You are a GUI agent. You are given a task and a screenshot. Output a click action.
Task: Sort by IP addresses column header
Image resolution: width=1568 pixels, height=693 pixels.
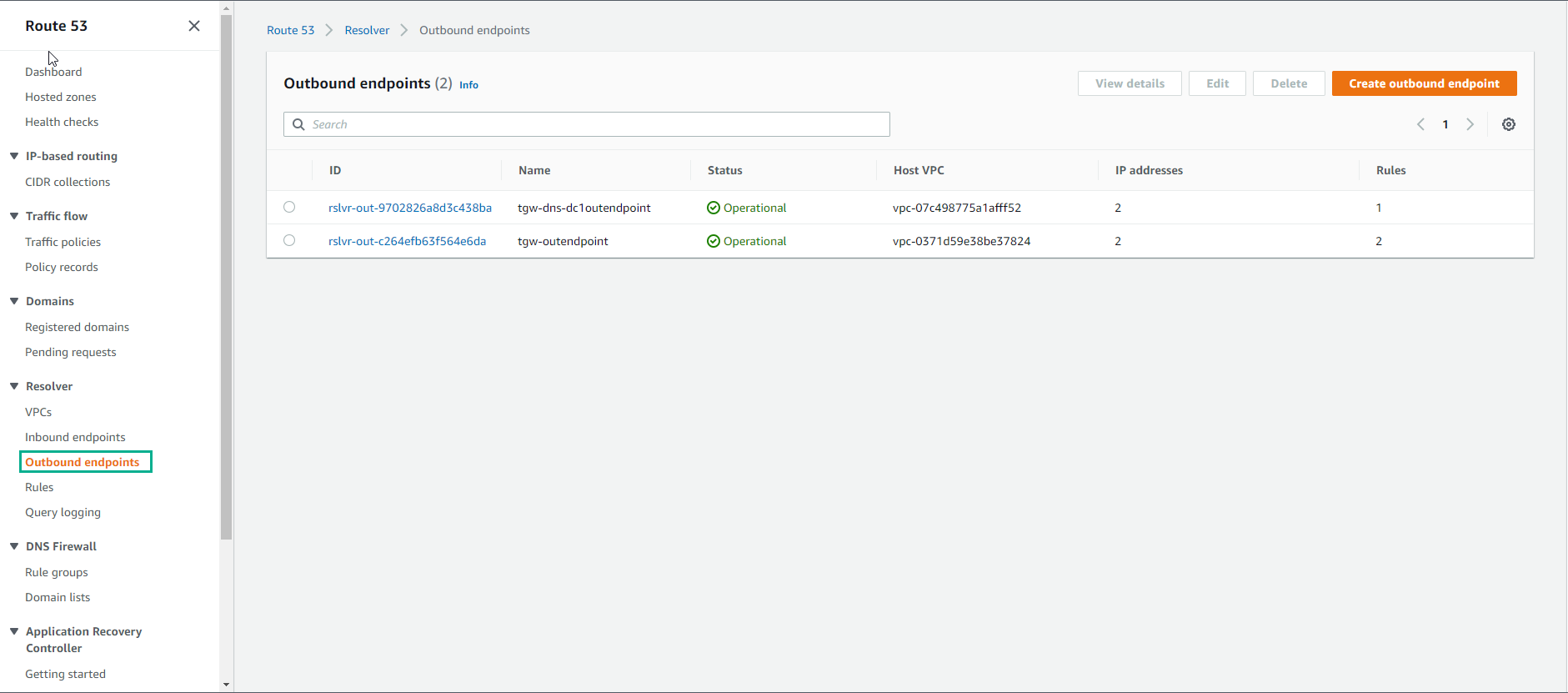[x=1149, y=170]
